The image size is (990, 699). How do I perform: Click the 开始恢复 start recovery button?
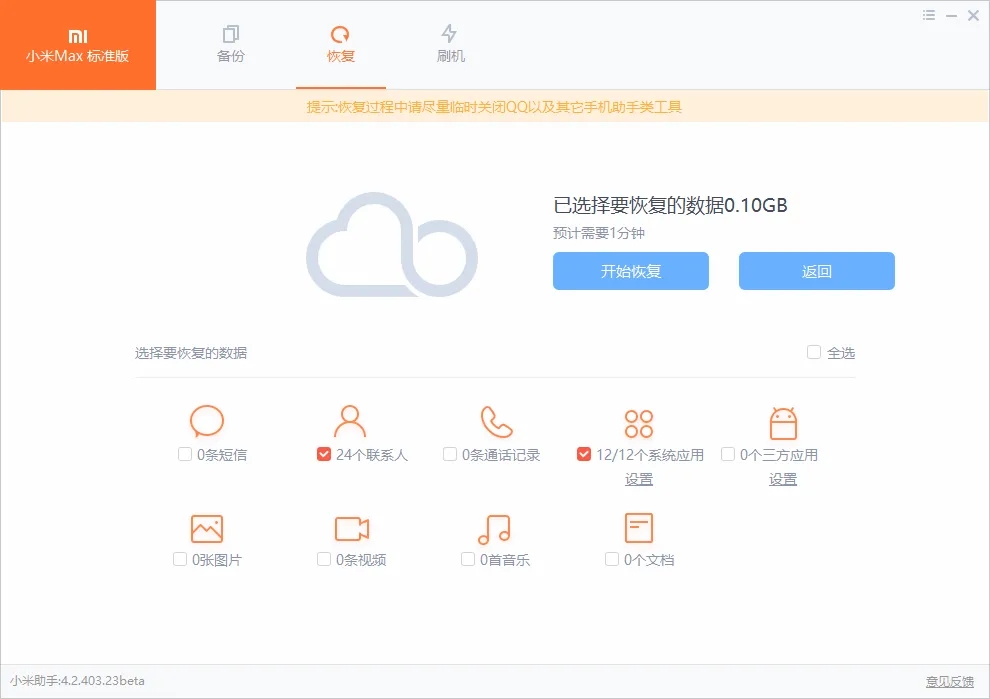[630, 271]
